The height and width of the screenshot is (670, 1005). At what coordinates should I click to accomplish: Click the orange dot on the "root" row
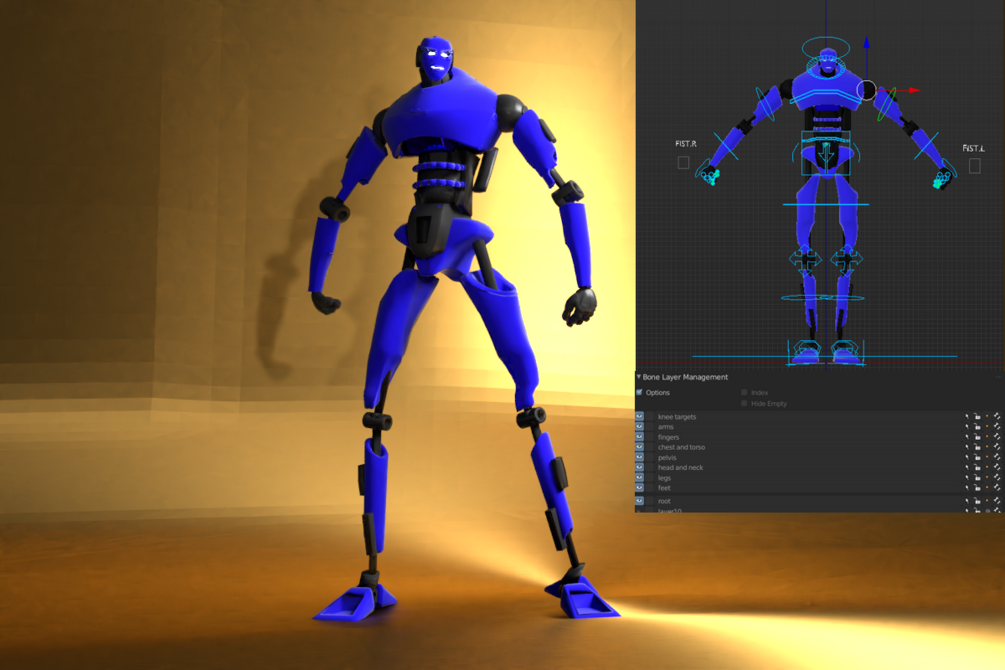click(987, 501)
